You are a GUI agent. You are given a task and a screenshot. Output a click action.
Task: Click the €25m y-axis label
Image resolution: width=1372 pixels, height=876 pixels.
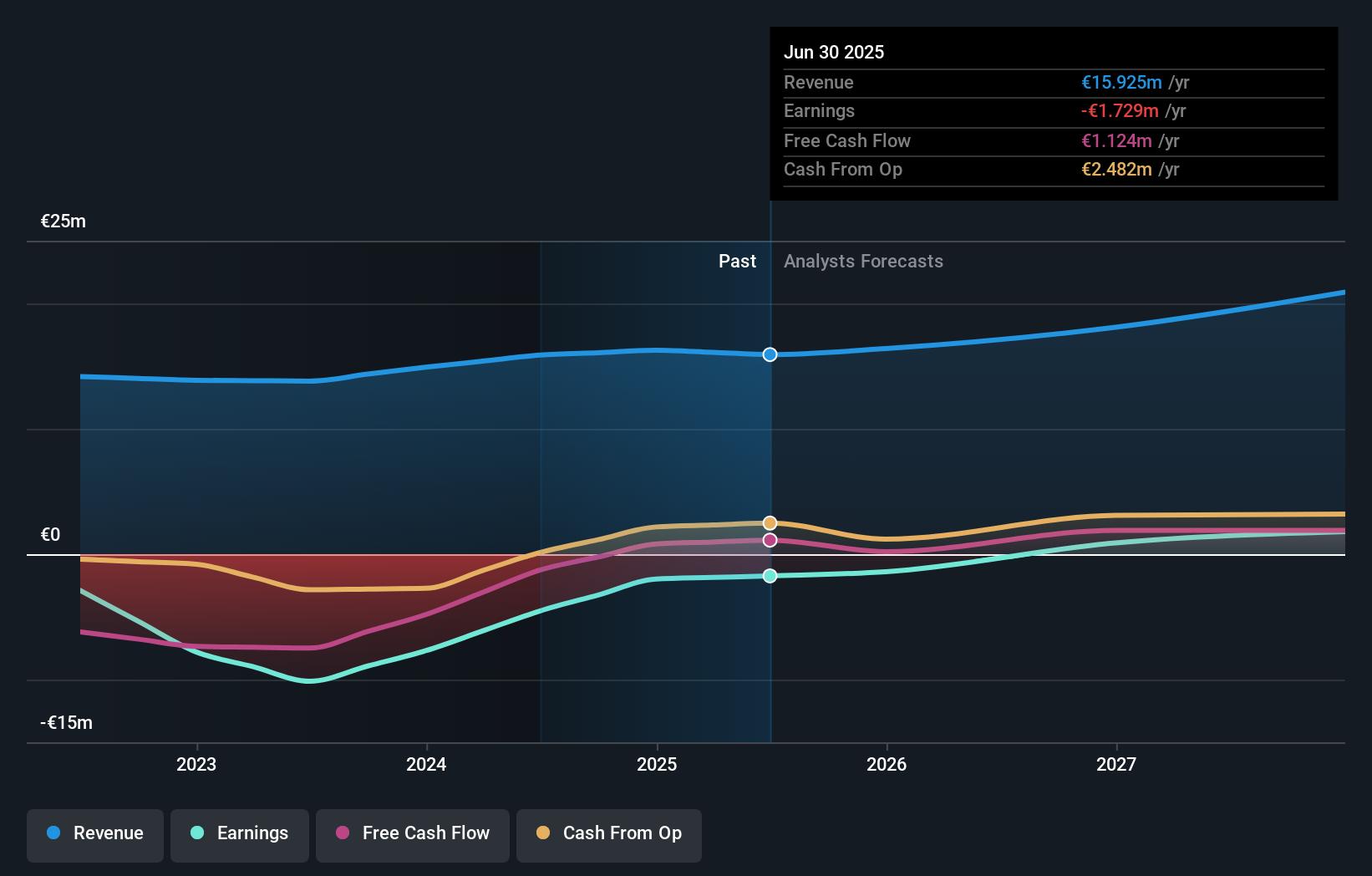point(64,222)
